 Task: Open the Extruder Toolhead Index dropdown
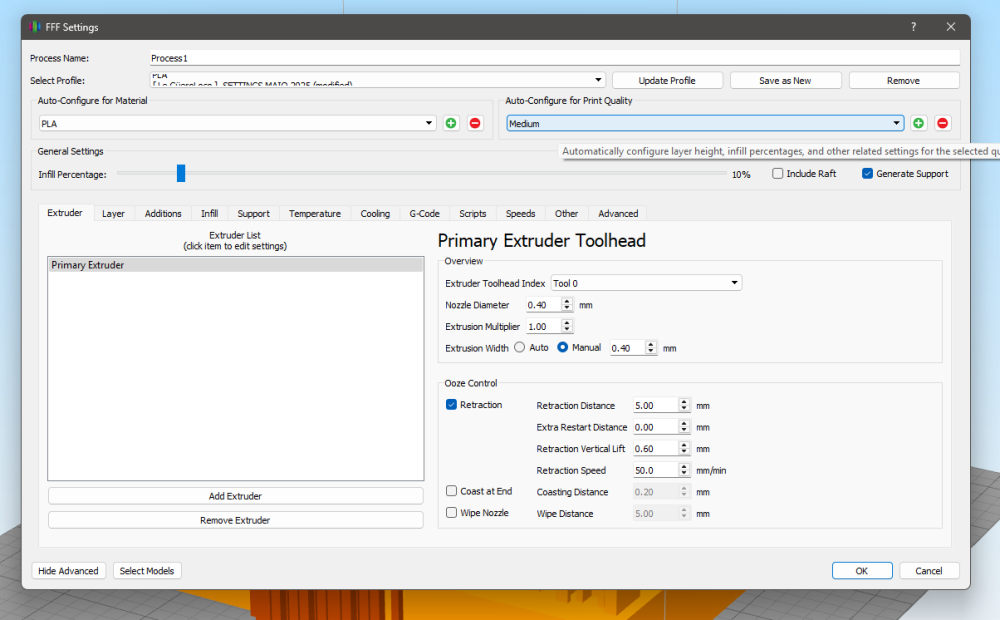pos(646,283)
